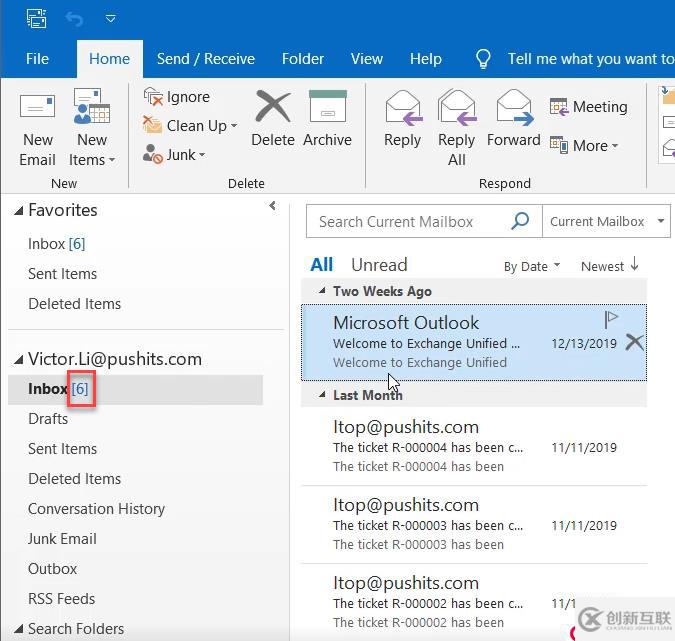Screen dimensions: 675x641
Task: Open the Help ribbon tab
Action: point(426,59)
